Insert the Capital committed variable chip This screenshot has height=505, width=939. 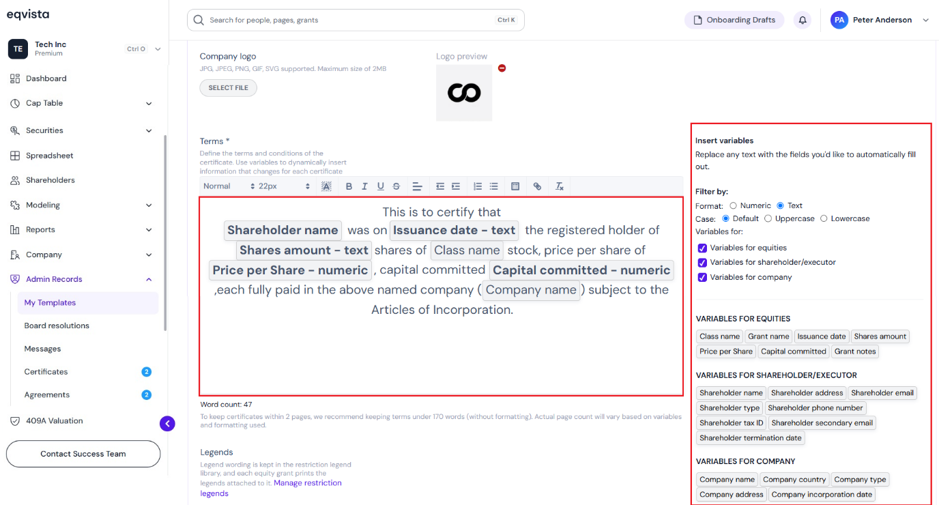[x=793, y=352]
